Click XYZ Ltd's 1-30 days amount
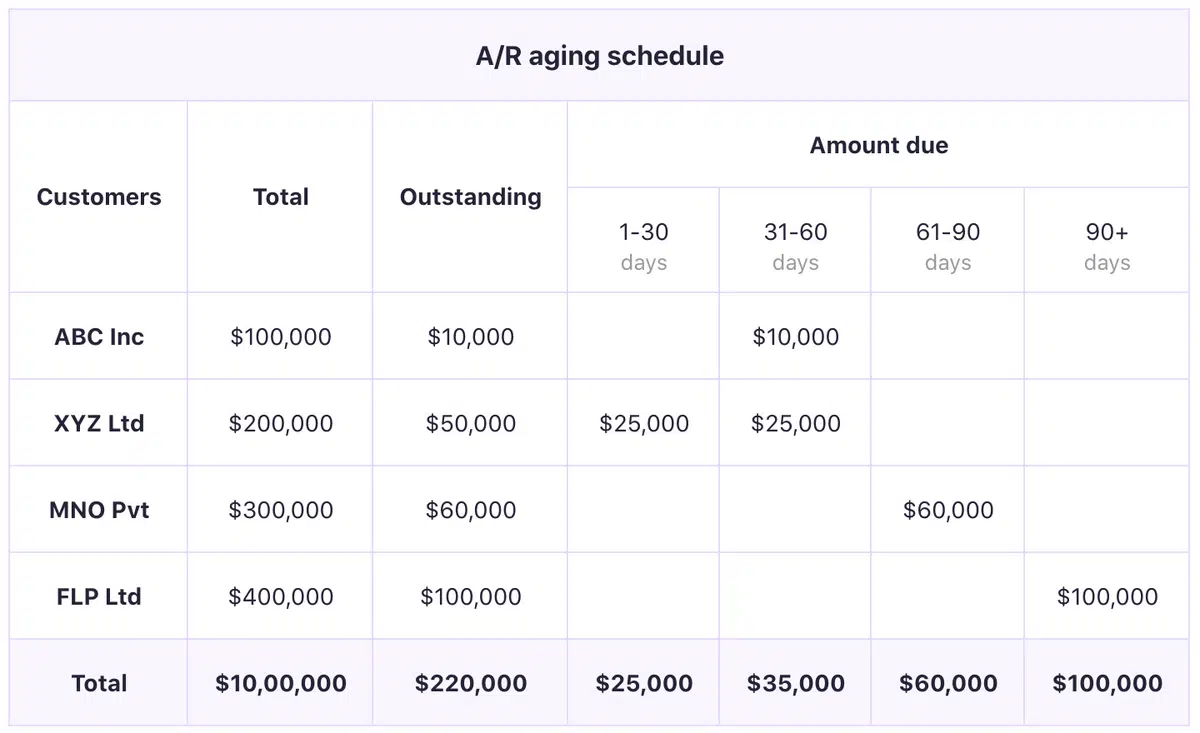The height and width of the screenshot is (733, 1200). tap(643, 423)
